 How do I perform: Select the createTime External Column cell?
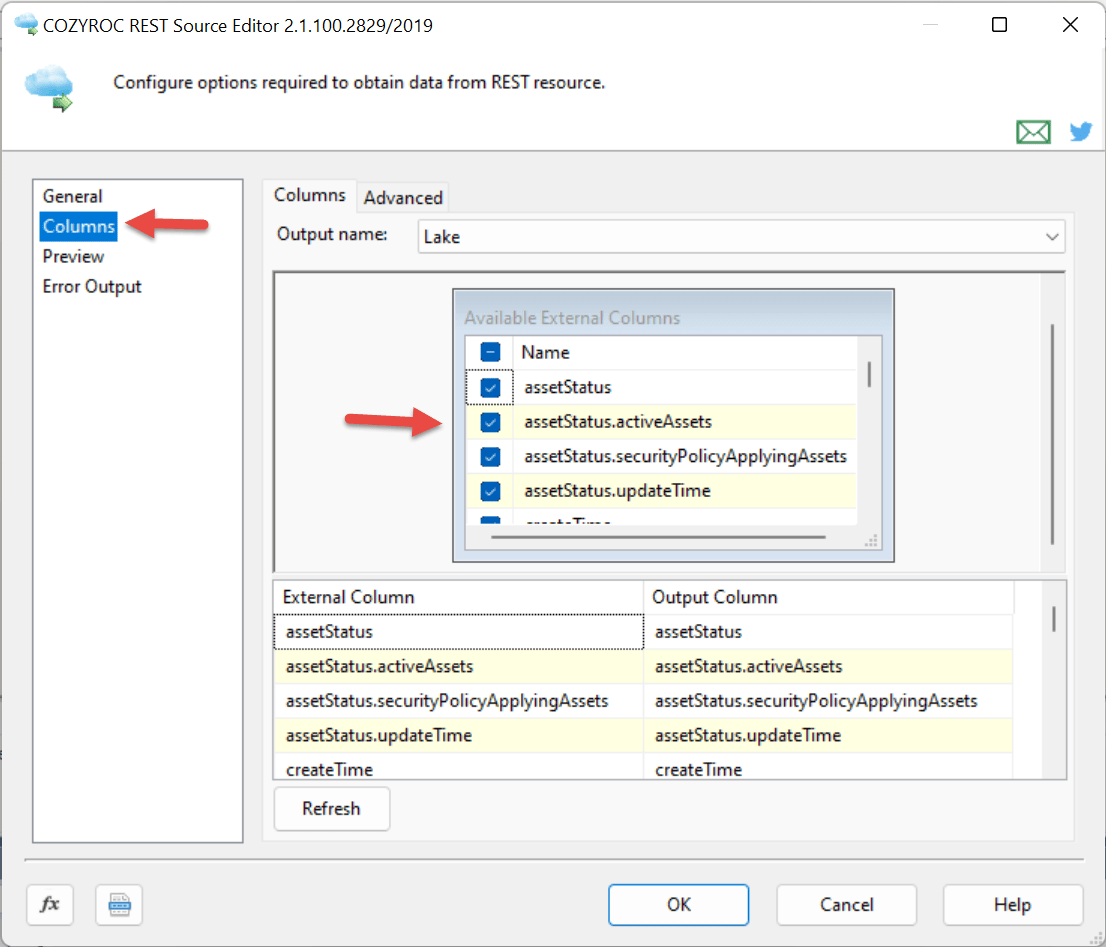click(458, 767)
